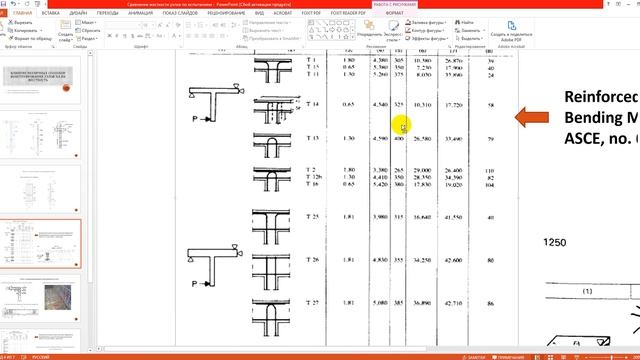
Task: Click Format Painter (Формат по образцу)
Action: (30, 38)
